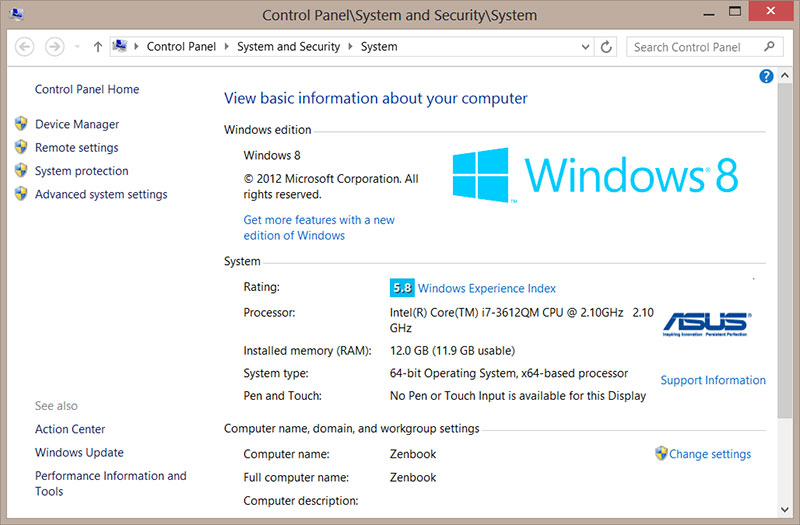
Task: Click the 12.0 GB (11.9 GB usable) value
Action: pyautogui.click(x=453, y=351)
